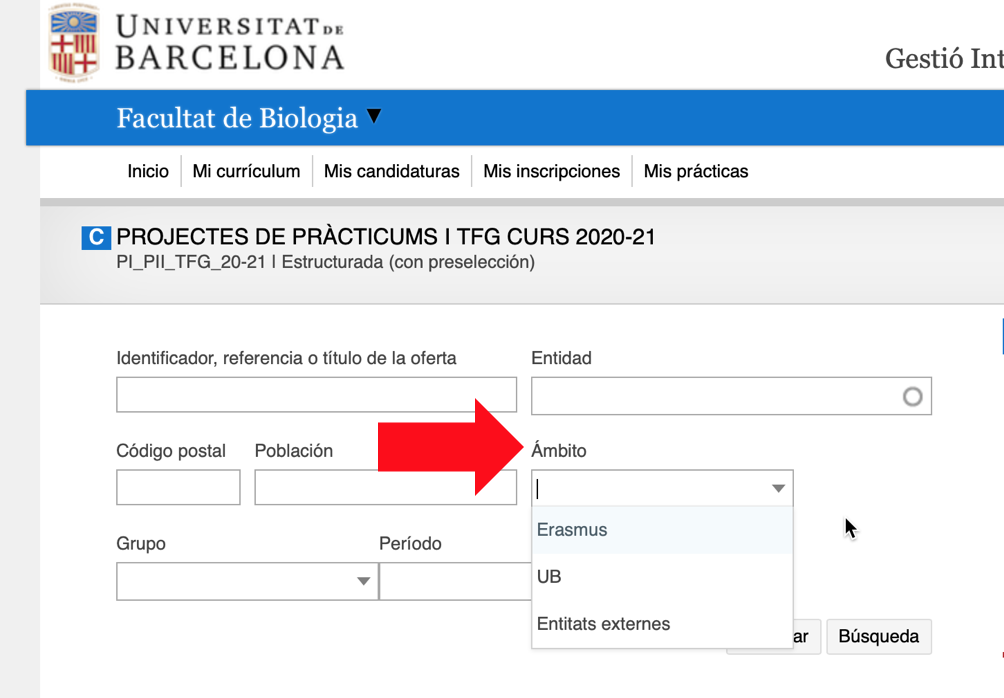Pick Entitats externes from the Ámbito options
Screen dimensions: 1004x698
[603, 624]
